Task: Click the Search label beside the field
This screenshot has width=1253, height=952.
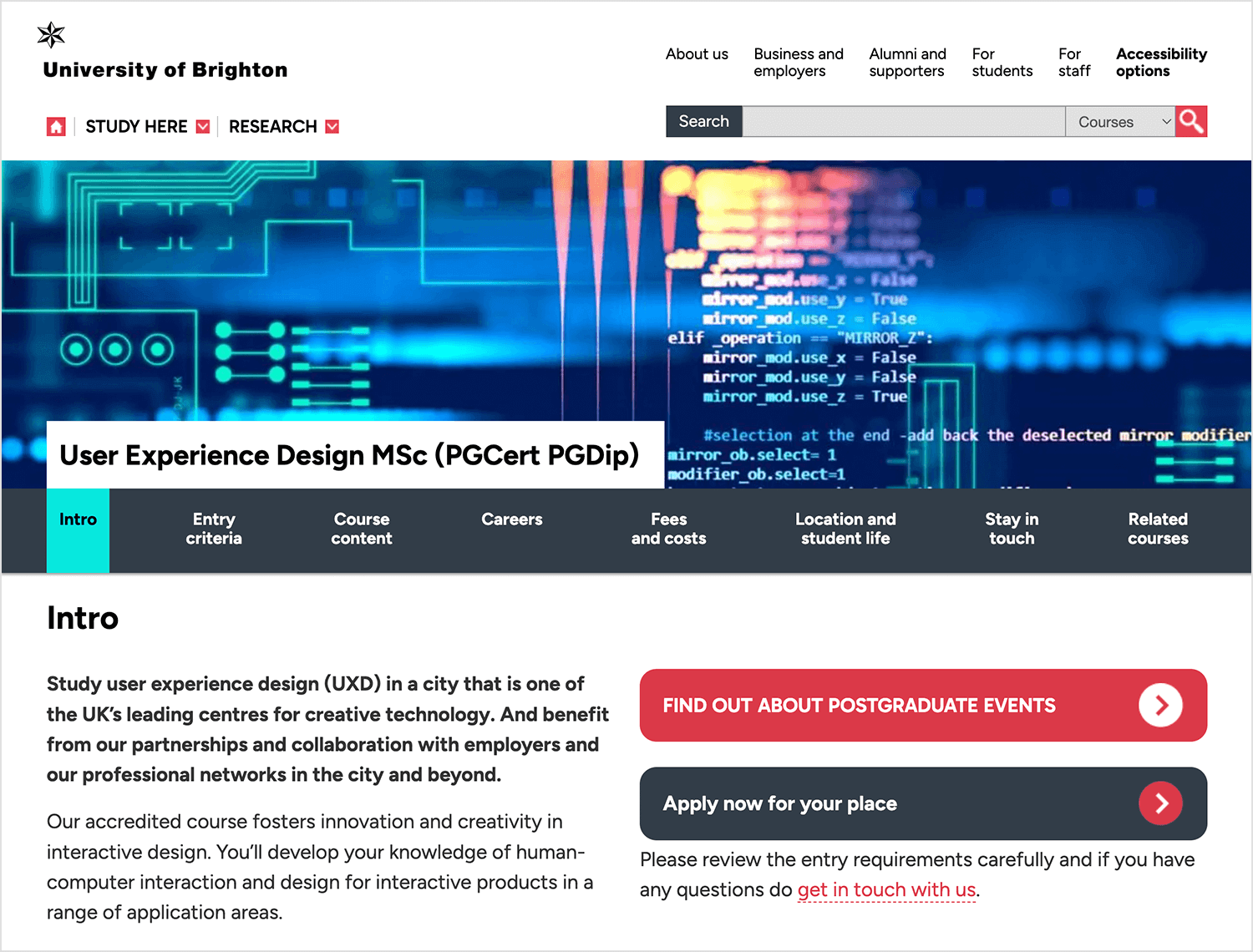Action: pyautogui.click(x=704, y=122)
